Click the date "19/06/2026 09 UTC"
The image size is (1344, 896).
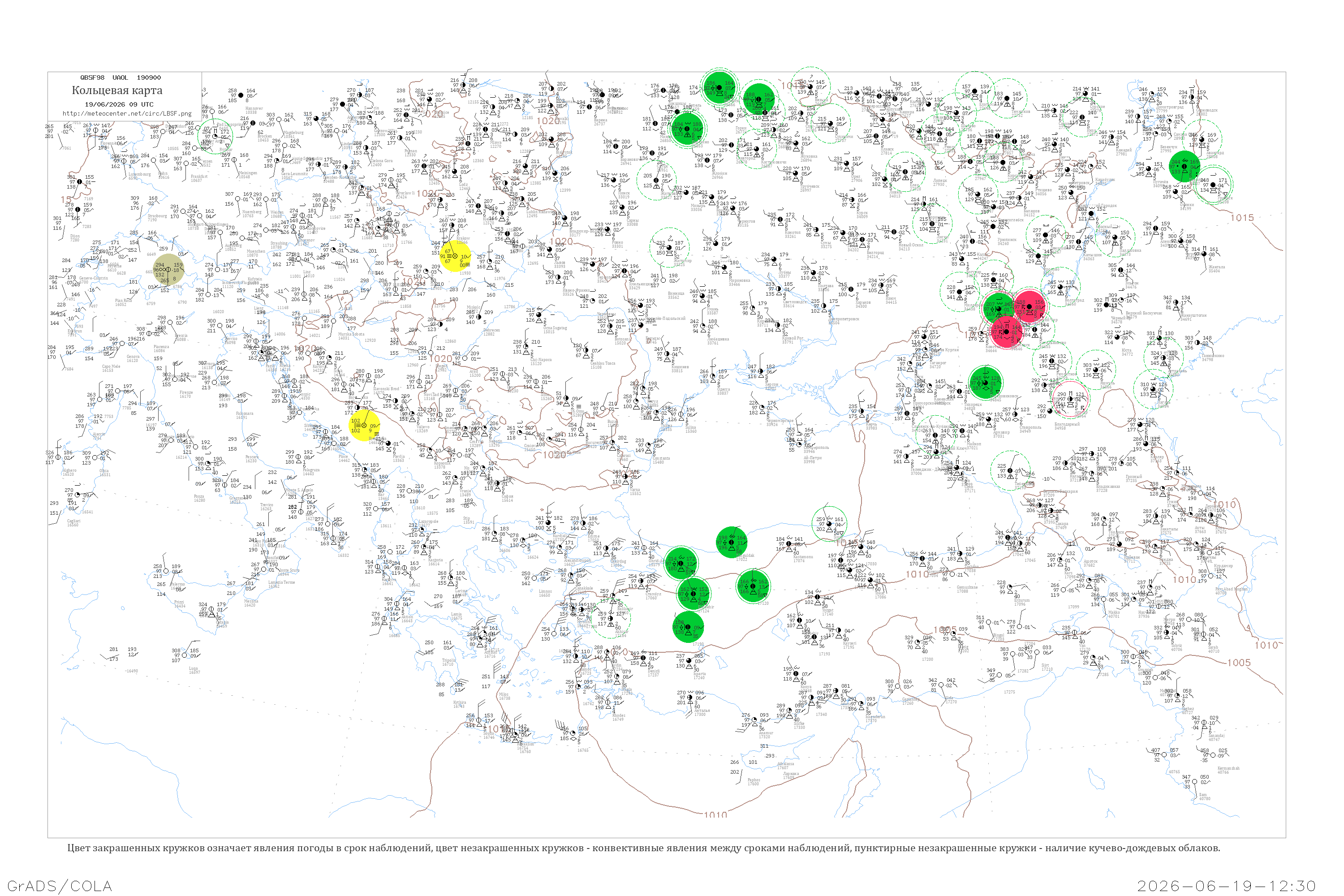pyautogui.click(x=120, y=104)
